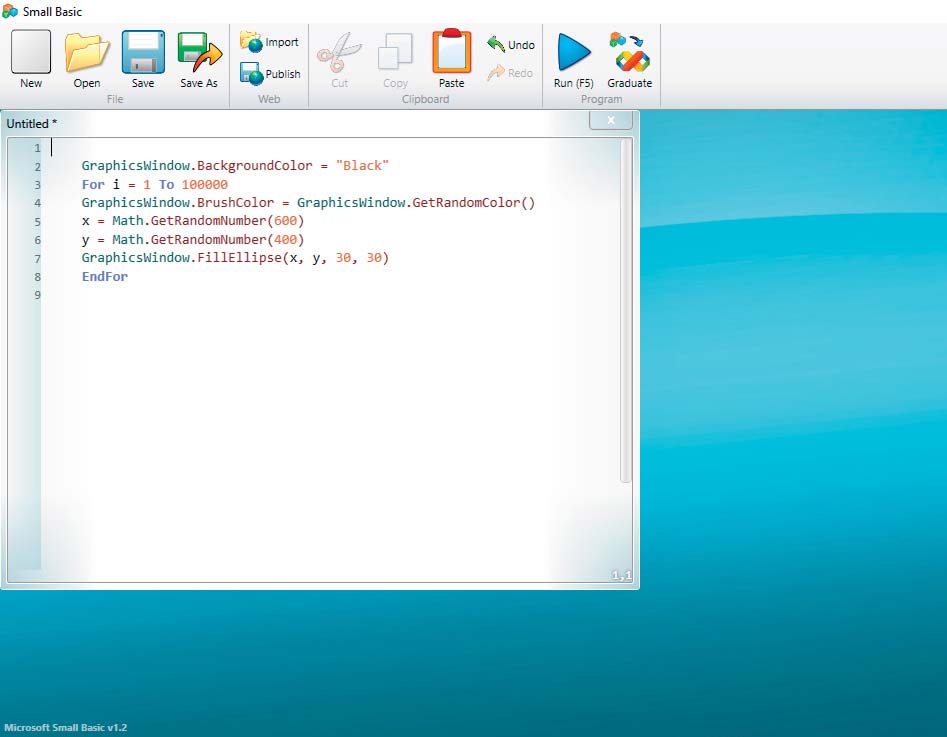The height and width of the screenshot is (737, 947).
Task: Click the 100000 value on line 3
Action: pyautogui.click(x=205, y=184)
